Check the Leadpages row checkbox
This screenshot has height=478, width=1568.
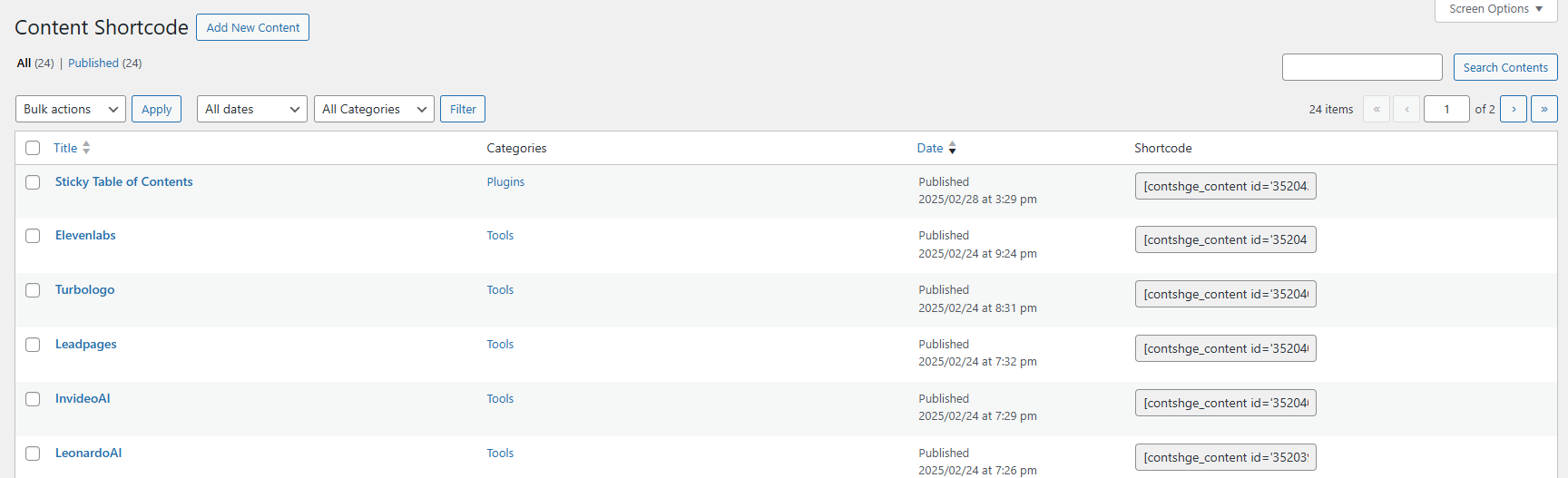pyautogui.click(x=33, y=345)
